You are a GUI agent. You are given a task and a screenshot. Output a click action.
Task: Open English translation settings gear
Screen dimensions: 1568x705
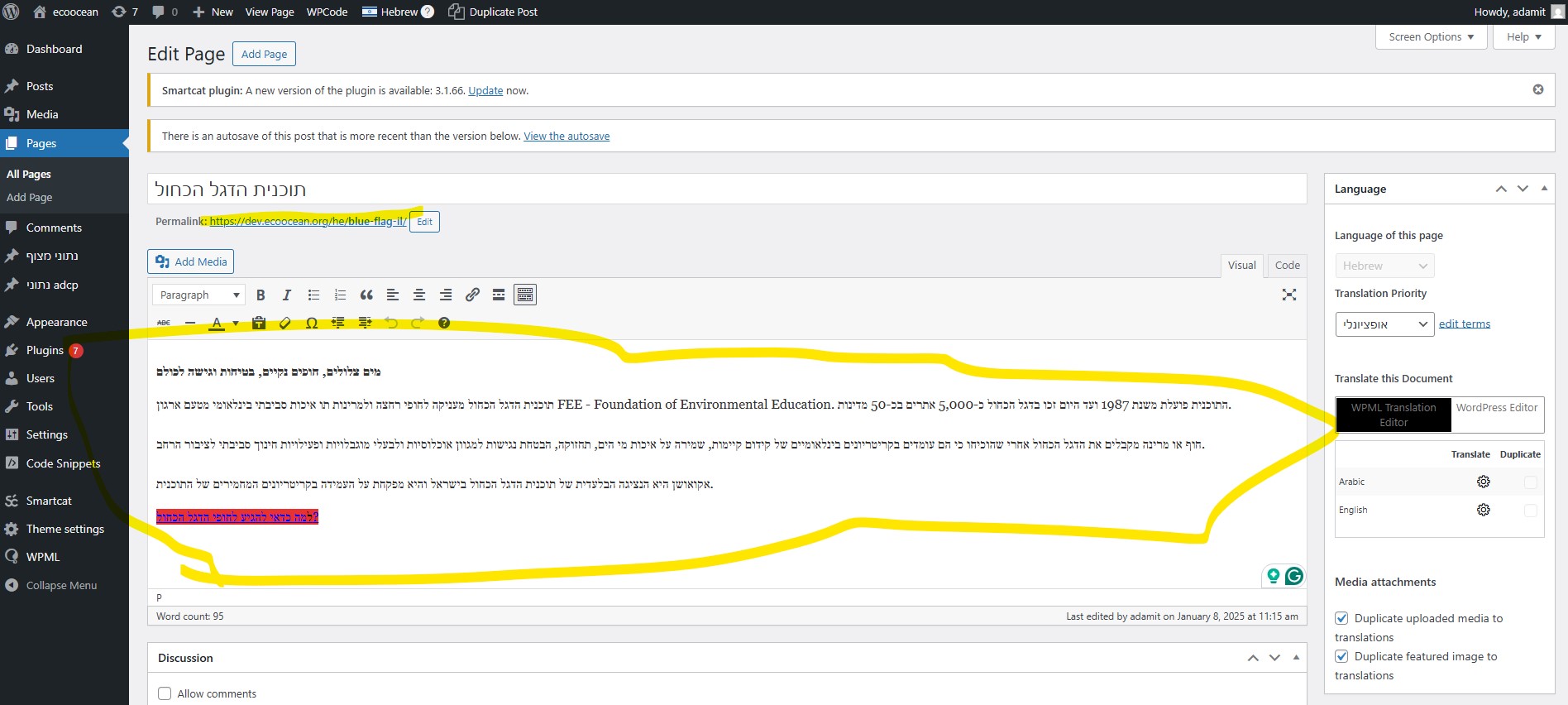pos(1484,510)
